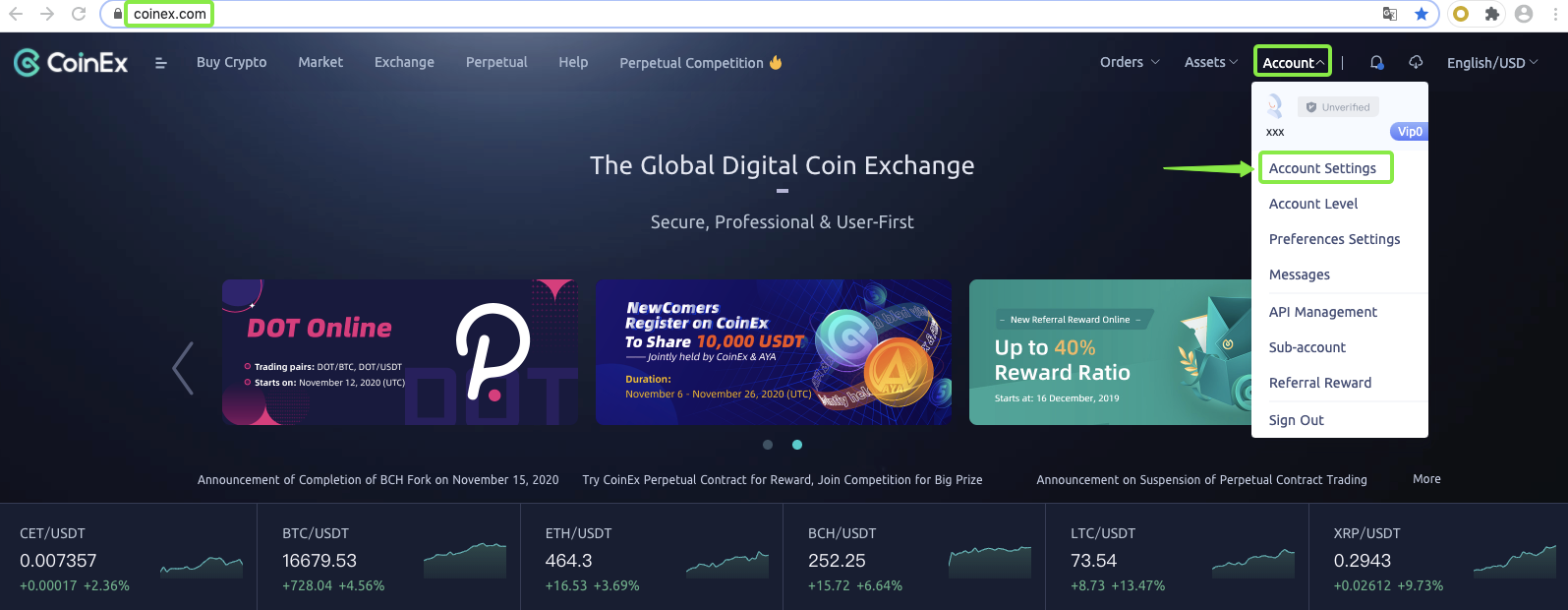Viewport: 1568px width, 610px height.
Task: Bookmark the page with the star icon
Action: (1421, 14)
